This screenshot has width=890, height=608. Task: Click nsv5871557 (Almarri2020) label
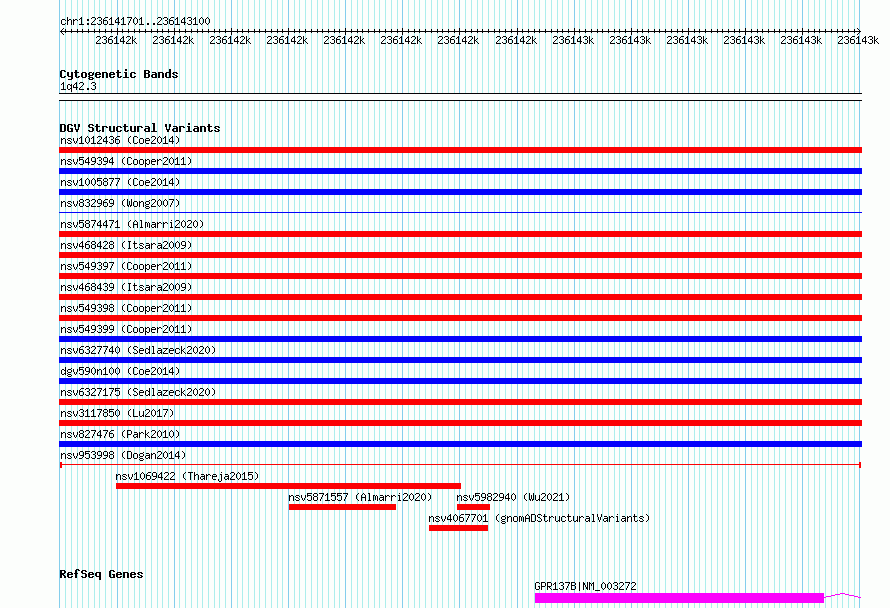pyautogui.click(x=360, y=497)
